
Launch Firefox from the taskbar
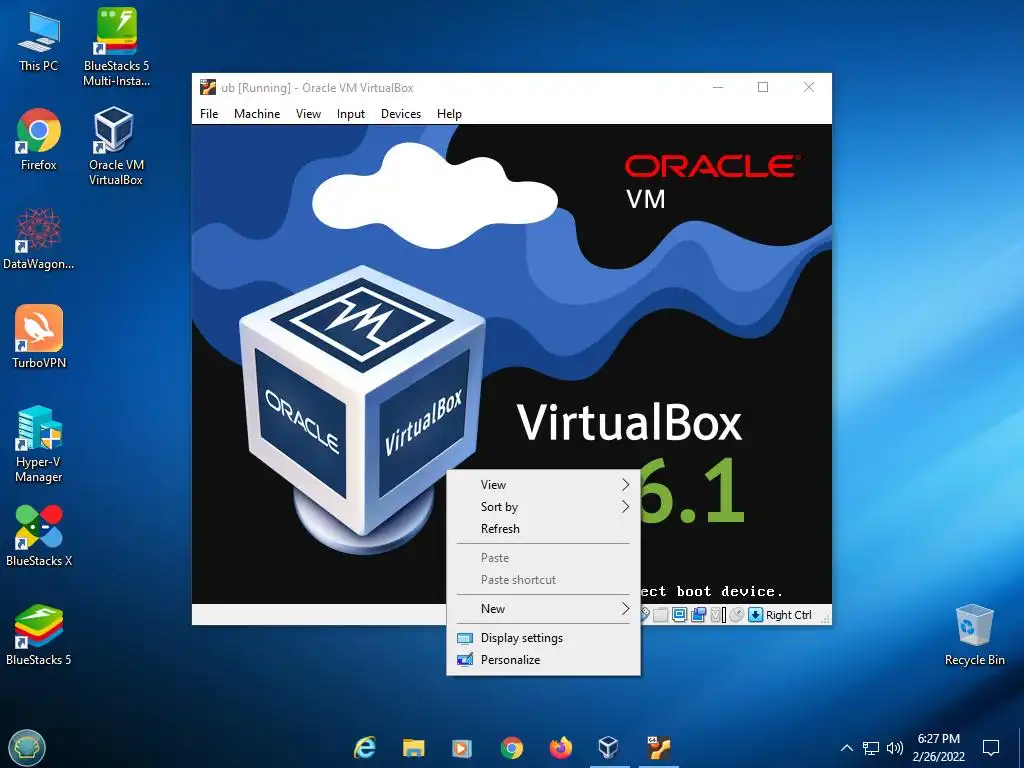[x=560, y=748]
